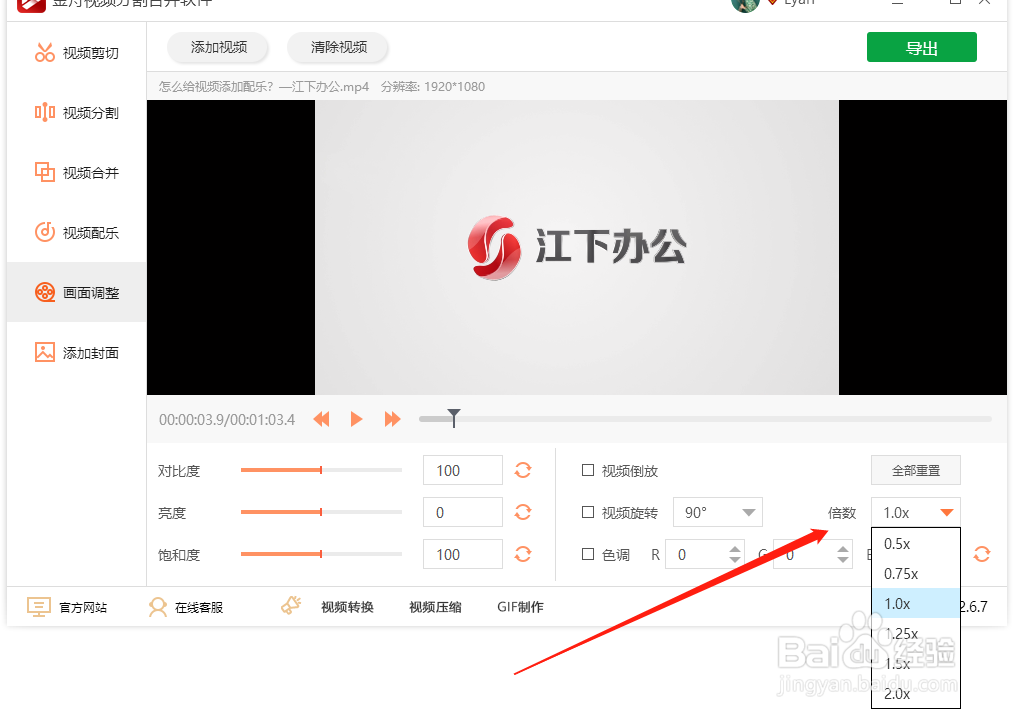Click the 添加视频 button
The image size is (1014, 719).
(218, 47)
